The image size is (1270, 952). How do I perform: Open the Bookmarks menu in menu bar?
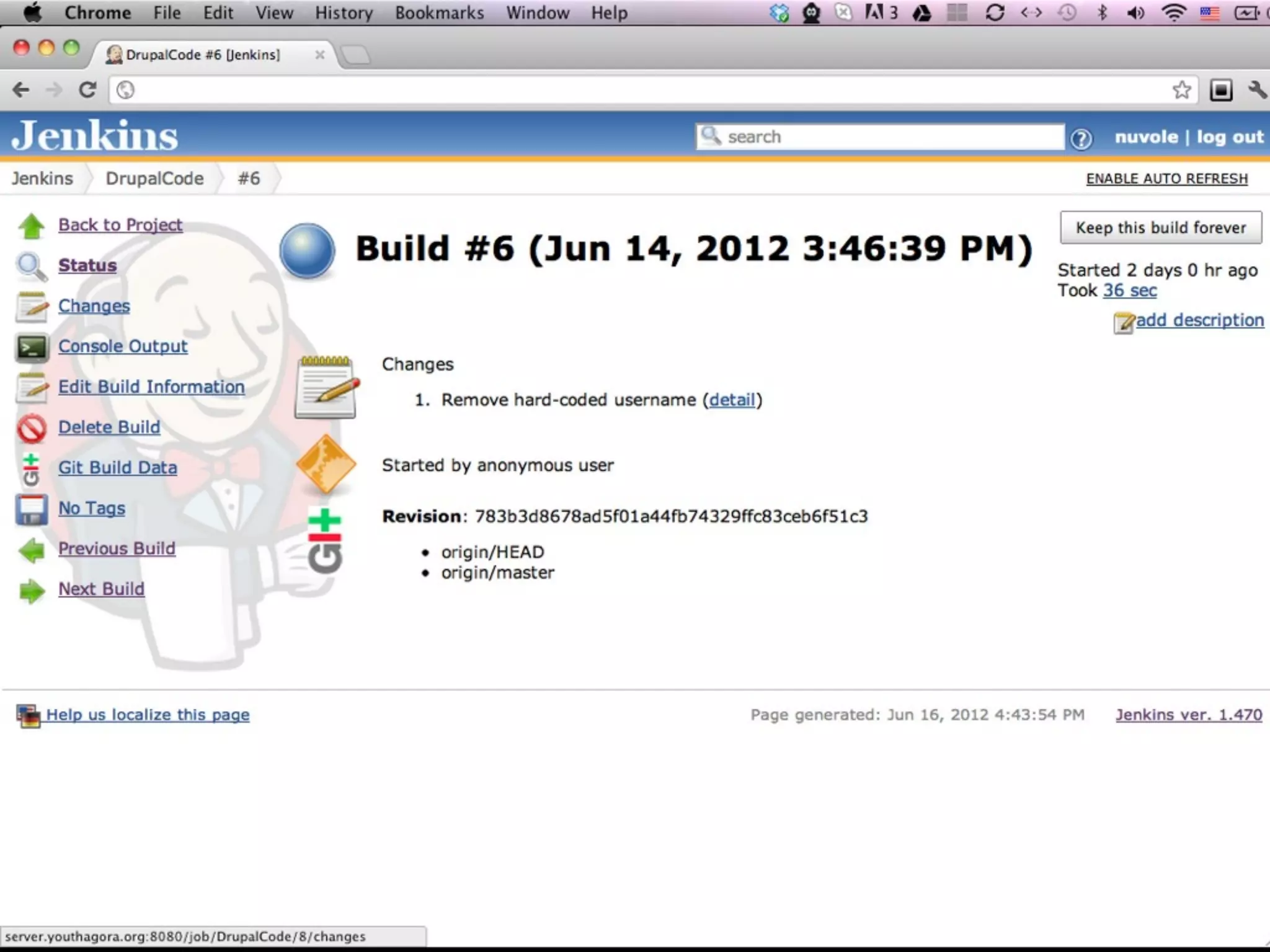click(x=439, y=13)
